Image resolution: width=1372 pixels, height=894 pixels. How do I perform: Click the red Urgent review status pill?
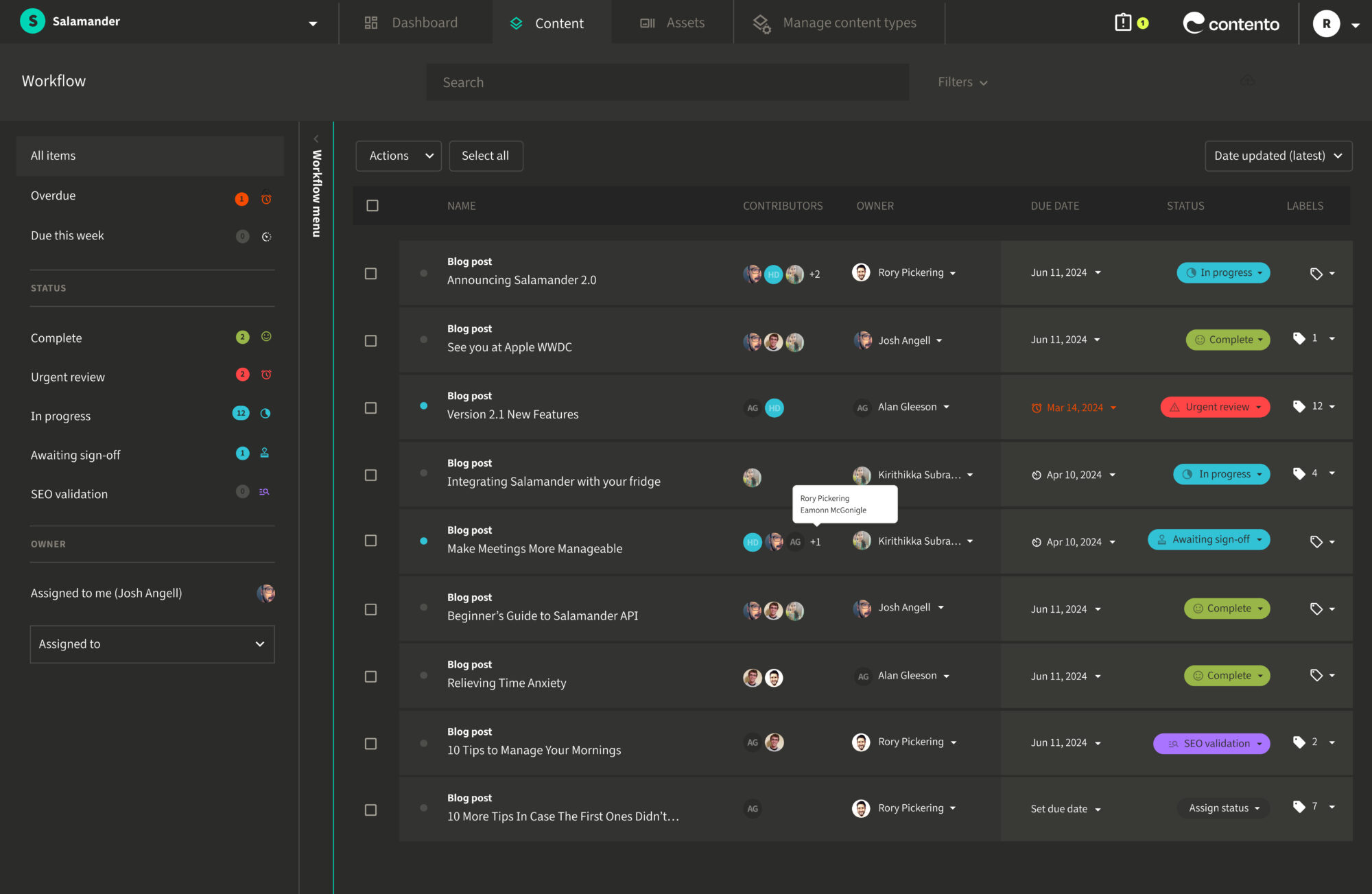[1214, 407]
